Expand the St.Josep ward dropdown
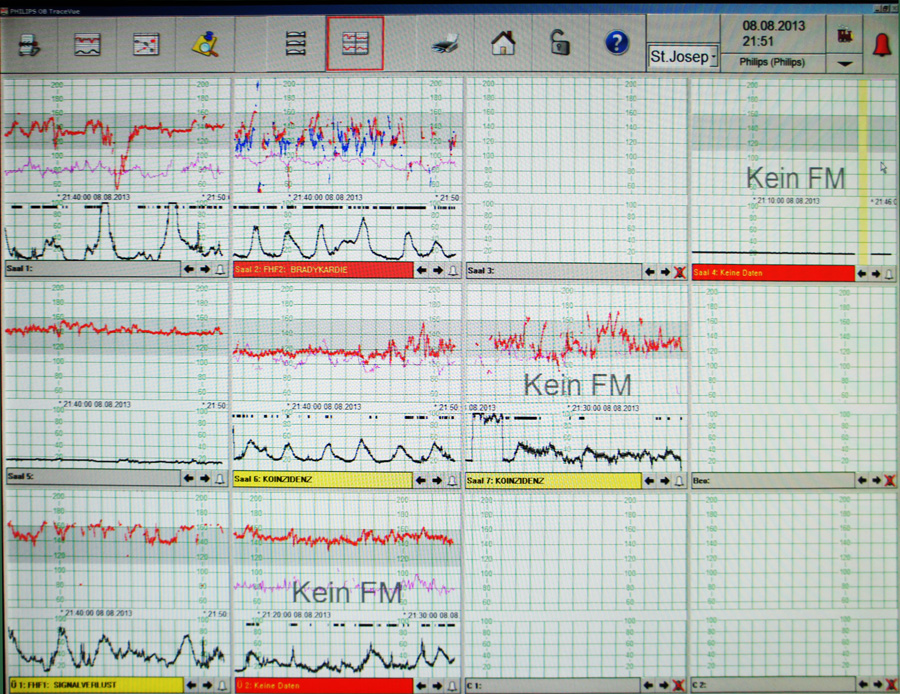The height and width of the screenshot is (694, 900). (713, 56)
